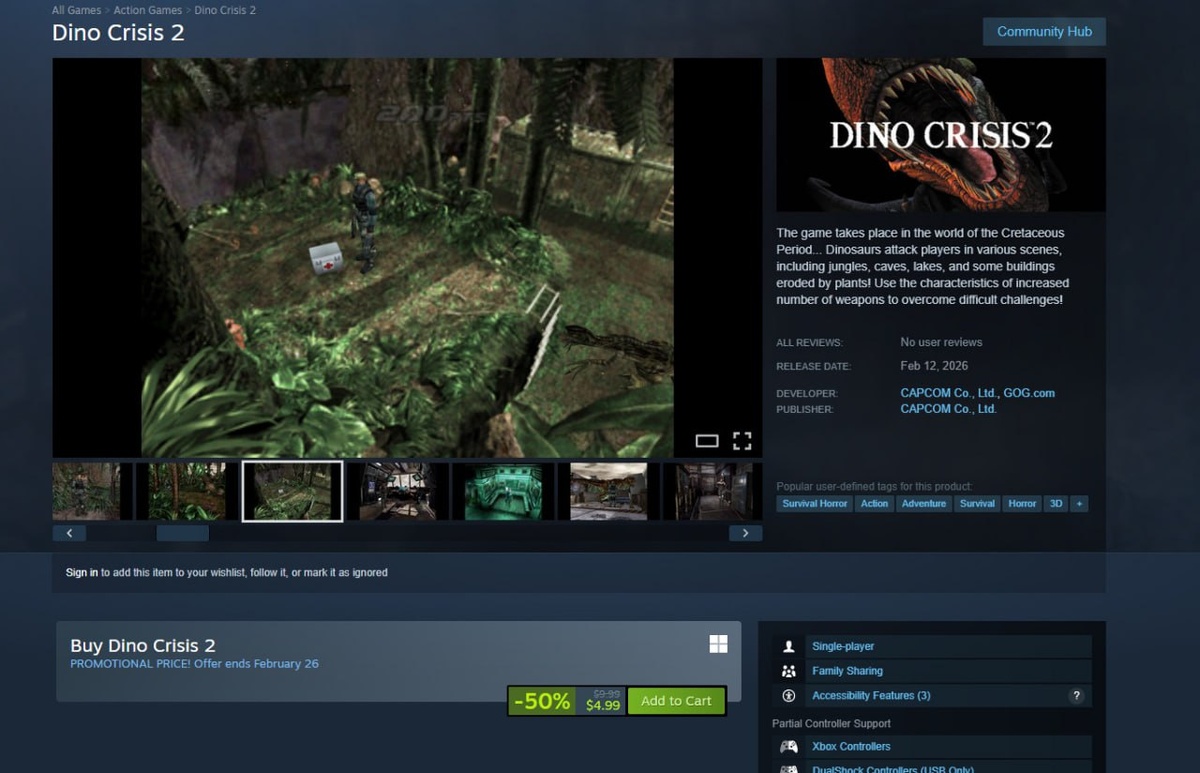
Task: Click the Single-player person icon
Action: [789, 647]
